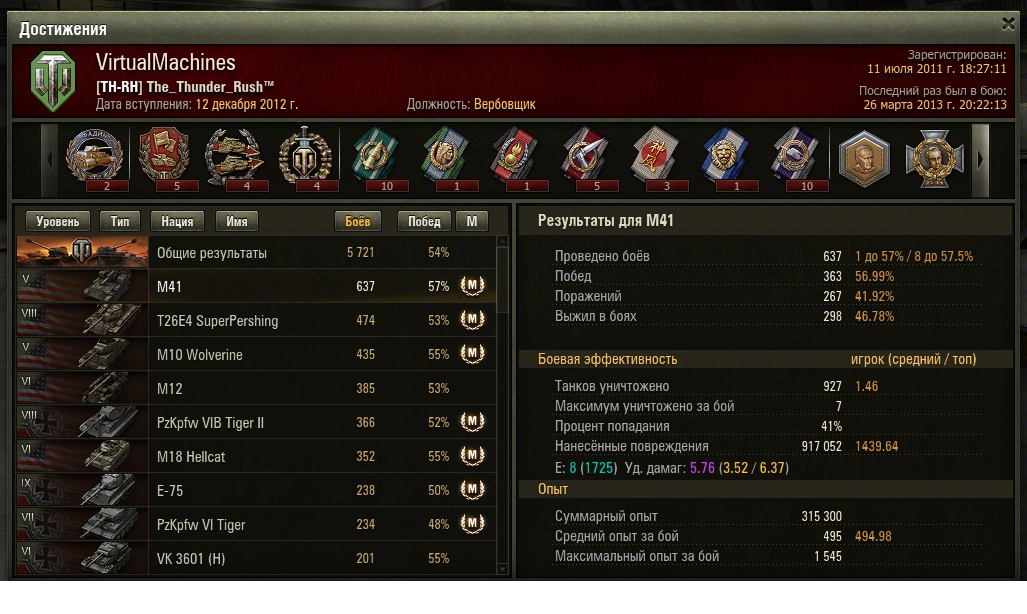1027x614 pixels.
Task: Select the kamikaze red ribbon medal showing 3
Action: click(655, 158)
